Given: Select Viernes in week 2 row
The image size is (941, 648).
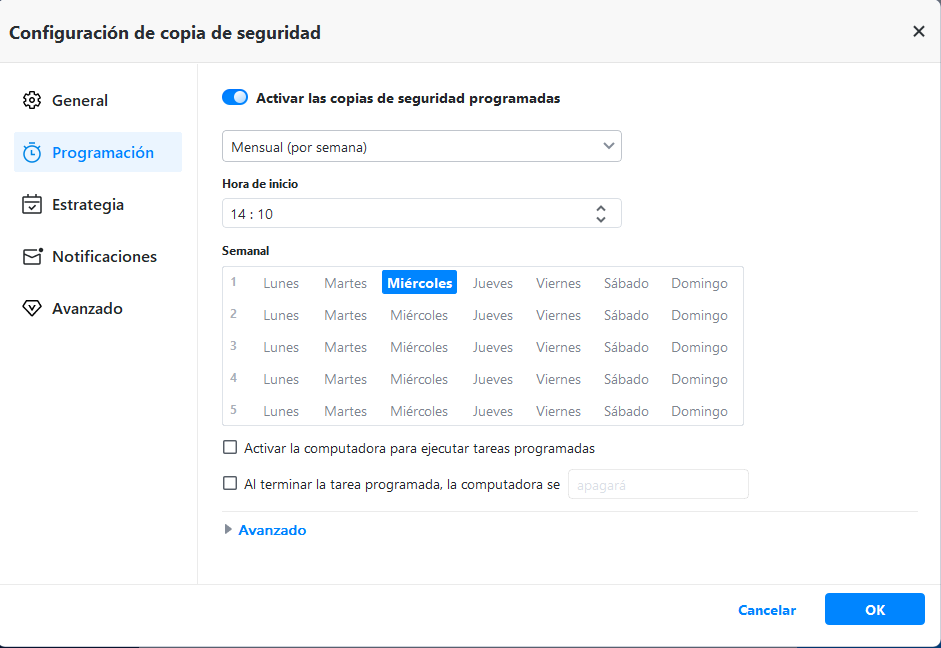Looking at the screenshot, I should pyautogui.click(x=558, y=315).
